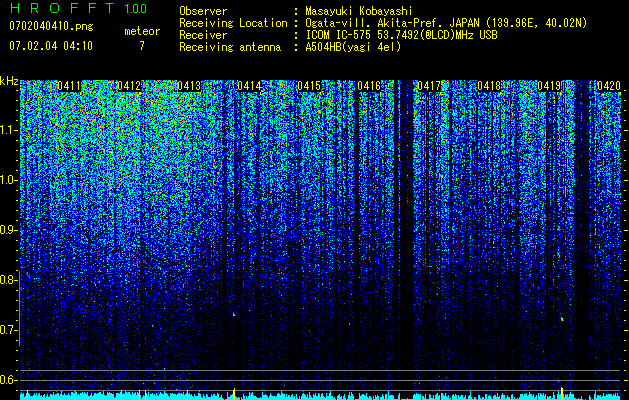This screenshot has height=400, width=629.
Task: Click the yellow meteor spike below 0419
Action: pyautogui.click(x=562, y=393)
